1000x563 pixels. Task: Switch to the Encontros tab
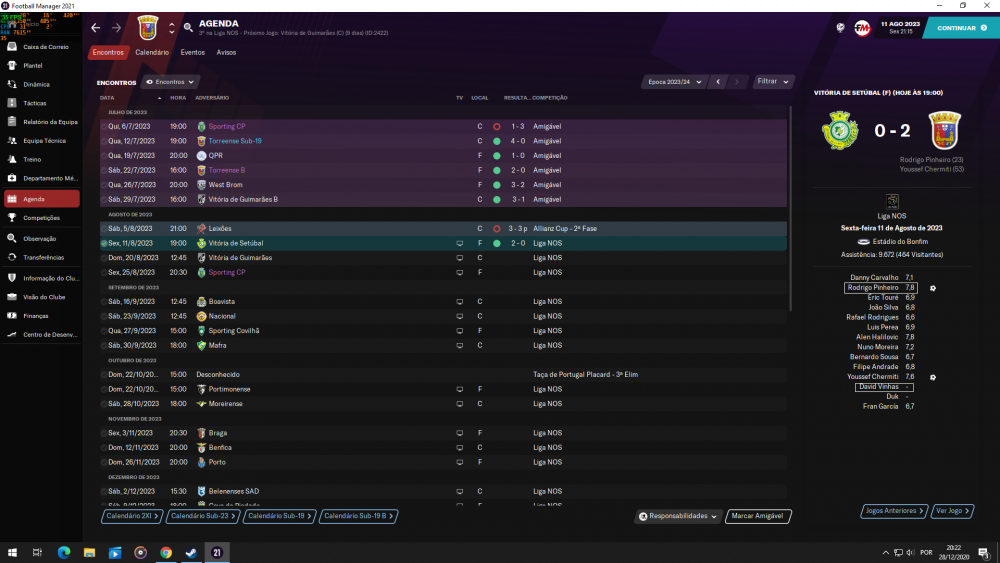[x=108, y=52]
